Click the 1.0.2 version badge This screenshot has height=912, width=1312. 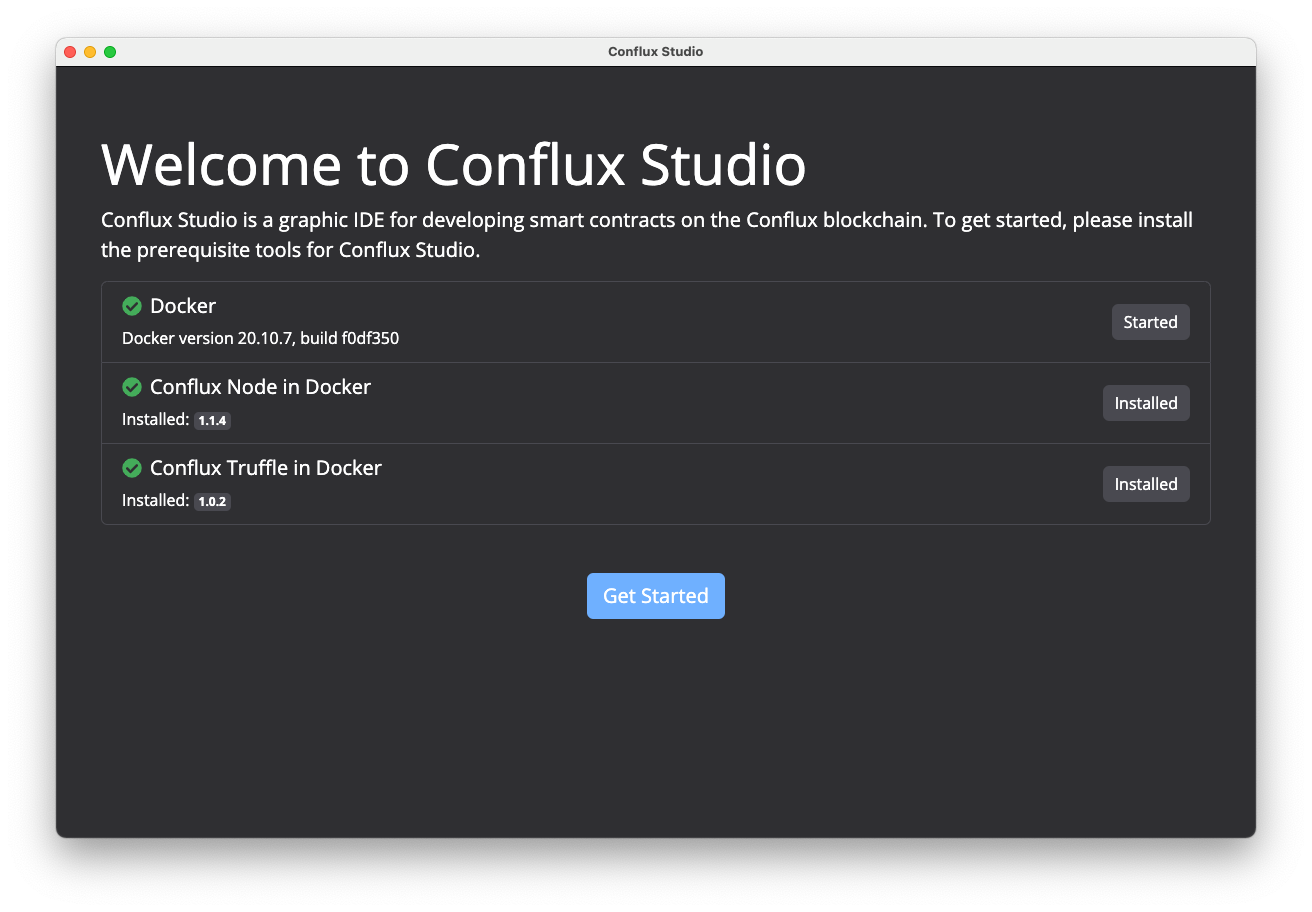[x=212, y=502]
